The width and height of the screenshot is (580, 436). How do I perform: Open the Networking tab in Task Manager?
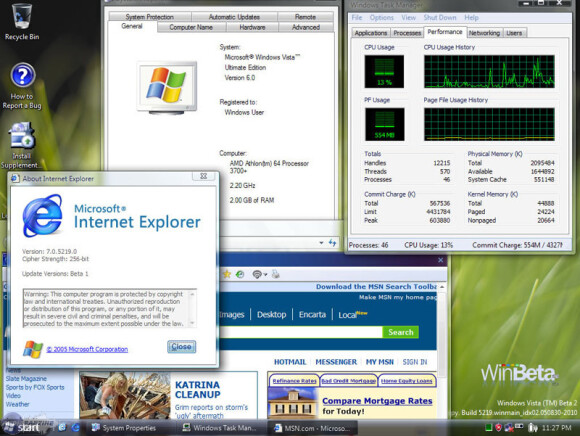pos(484,33)
